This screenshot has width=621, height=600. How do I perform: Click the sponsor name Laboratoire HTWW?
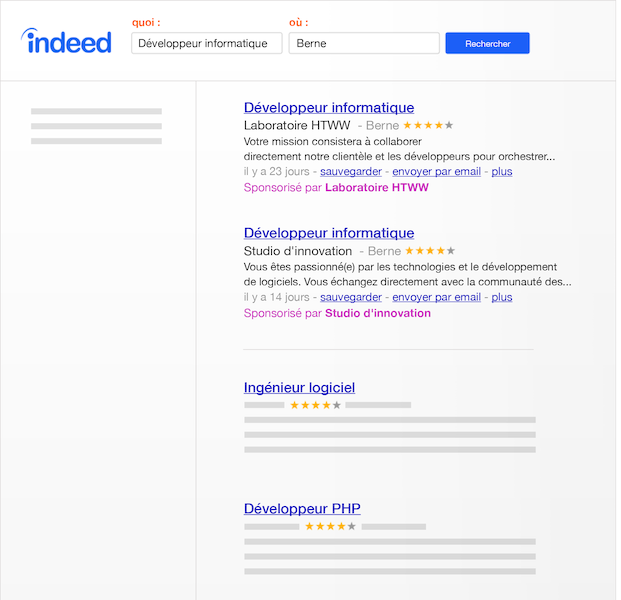coord(377,187)
